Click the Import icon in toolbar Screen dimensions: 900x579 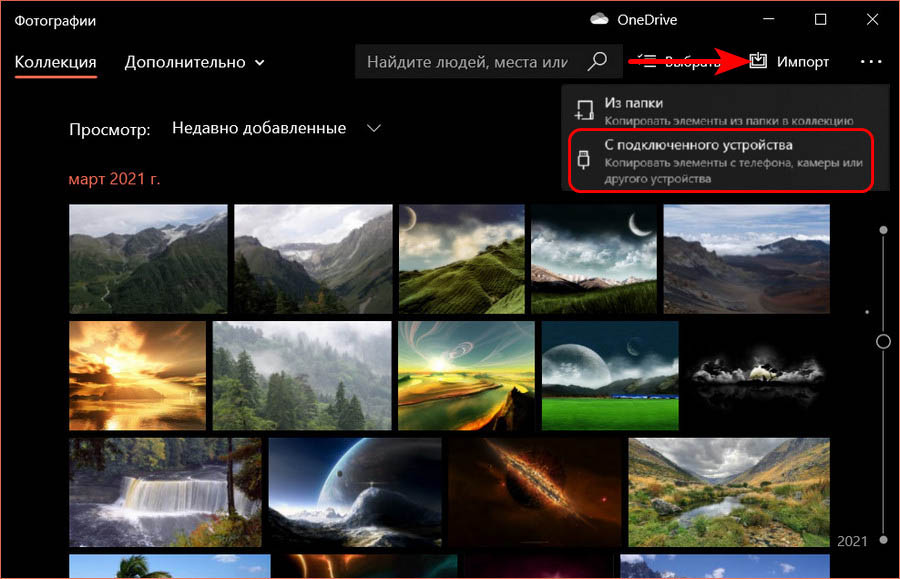click(x=758, y=62)
